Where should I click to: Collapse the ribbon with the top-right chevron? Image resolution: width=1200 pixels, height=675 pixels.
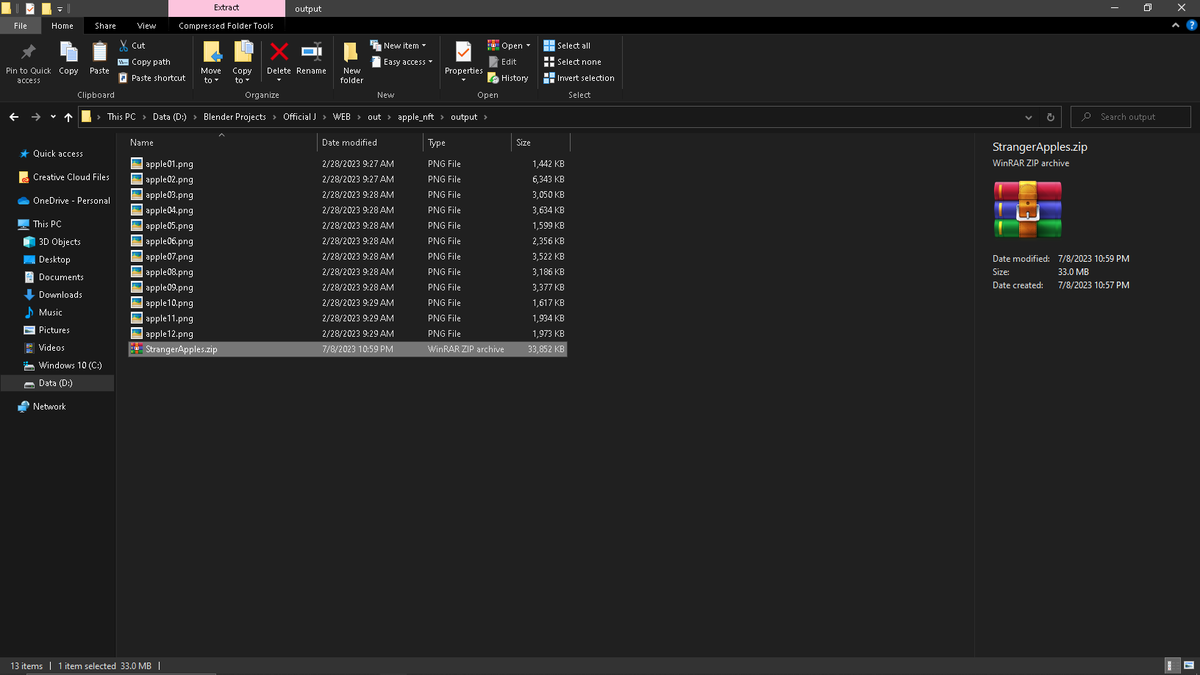tap(1176, 26)
